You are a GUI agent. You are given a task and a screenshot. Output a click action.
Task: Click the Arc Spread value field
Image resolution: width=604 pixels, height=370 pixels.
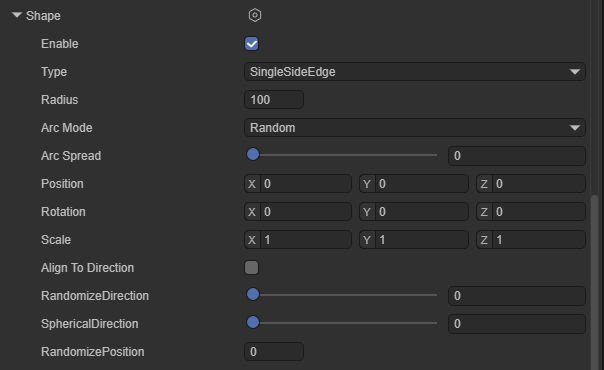(x=517, y=156)
